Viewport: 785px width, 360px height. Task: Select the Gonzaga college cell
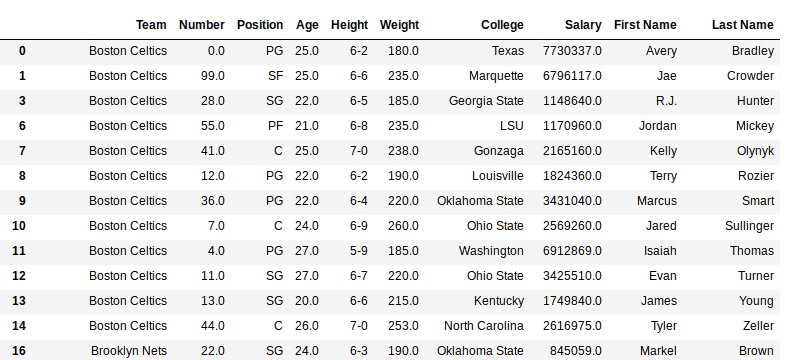coord(499,151)
